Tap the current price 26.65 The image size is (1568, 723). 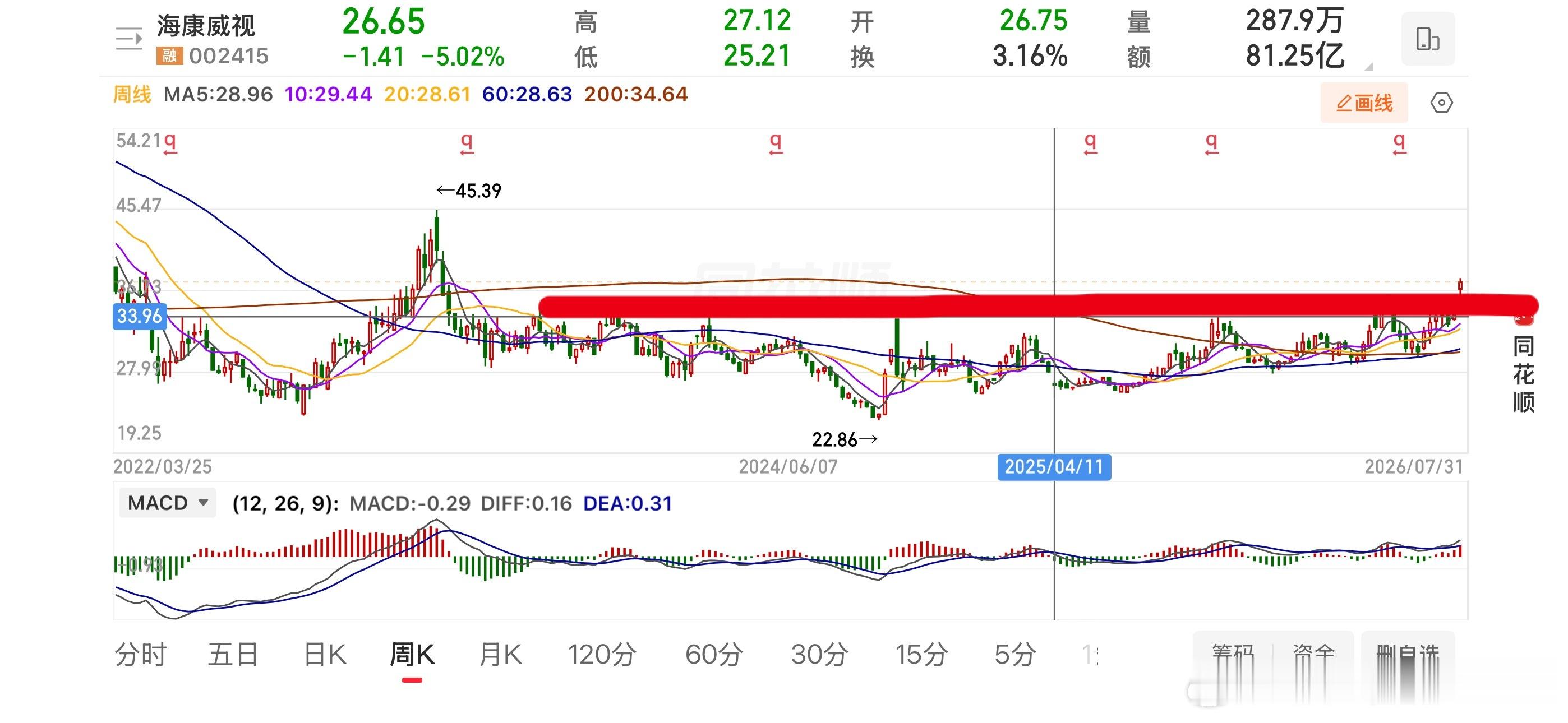(x=384, y=22)
